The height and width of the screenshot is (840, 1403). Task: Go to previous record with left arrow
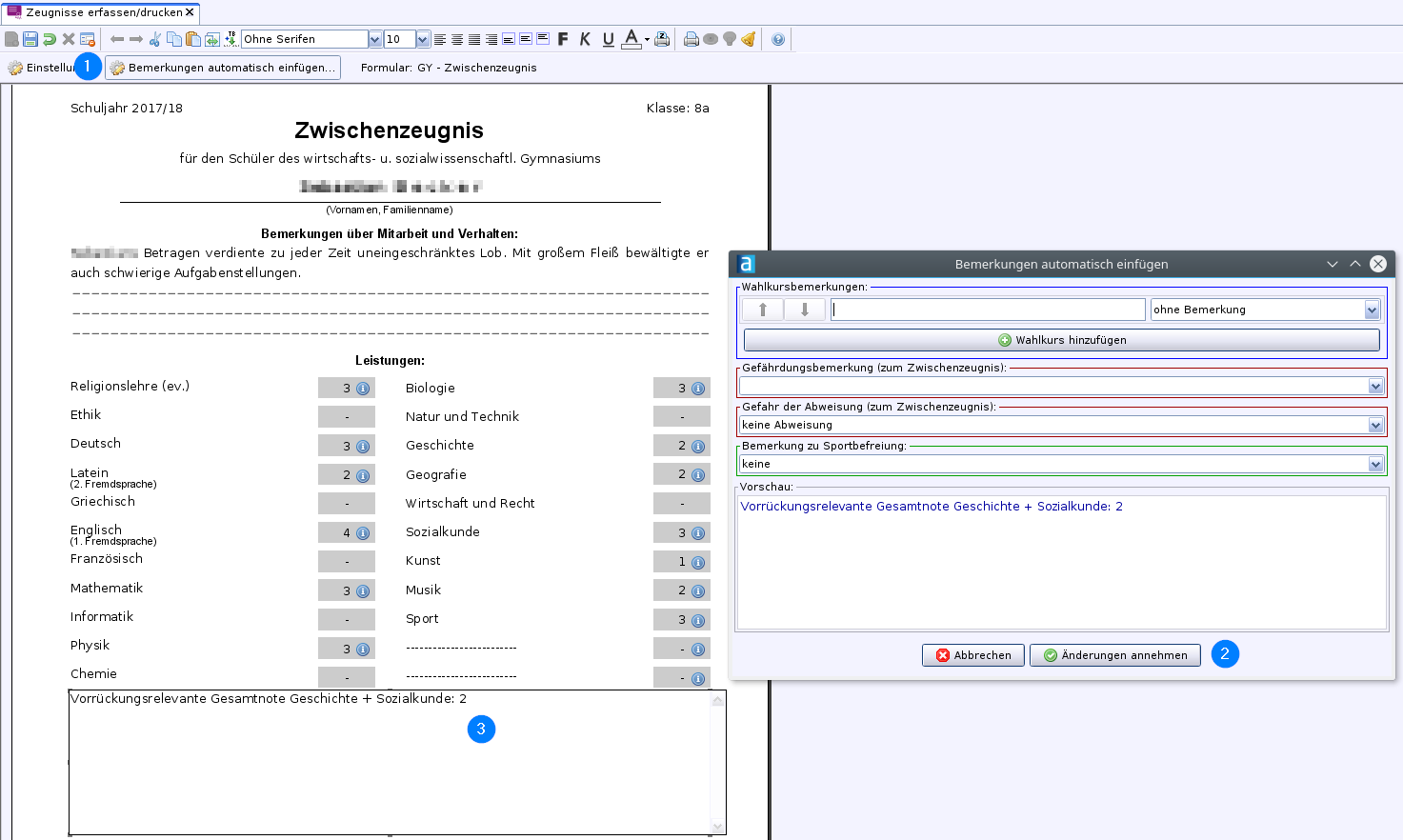(x=117, y=39)
